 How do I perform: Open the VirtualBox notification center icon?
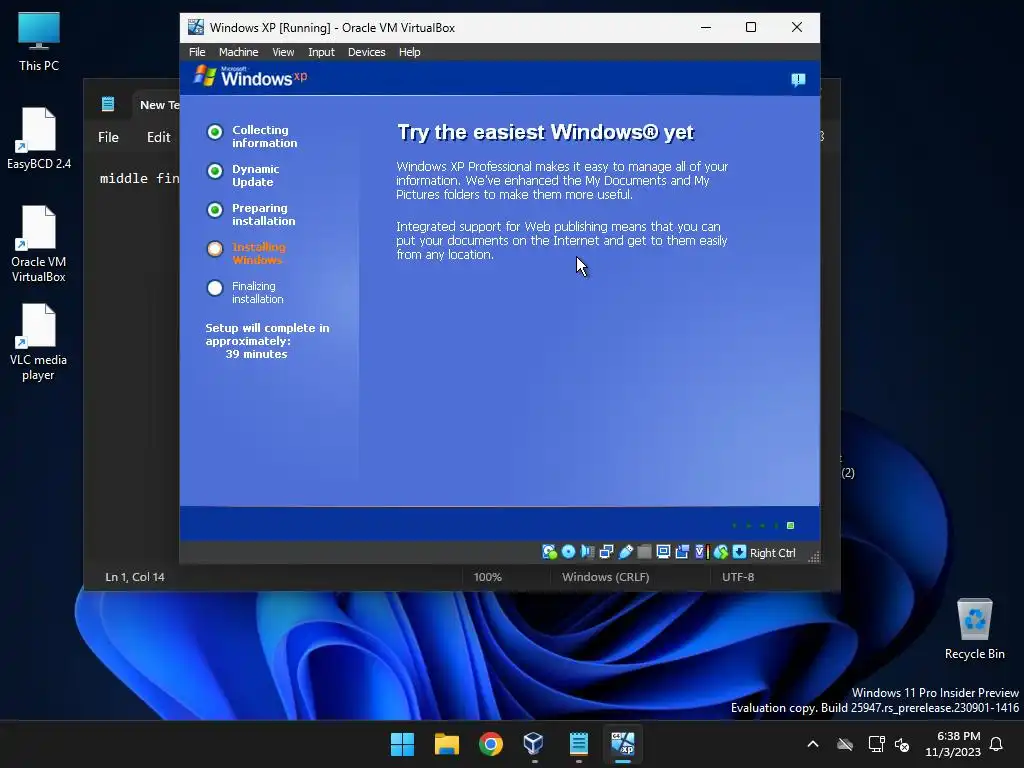pyautogui.click(x=798, y=80)
